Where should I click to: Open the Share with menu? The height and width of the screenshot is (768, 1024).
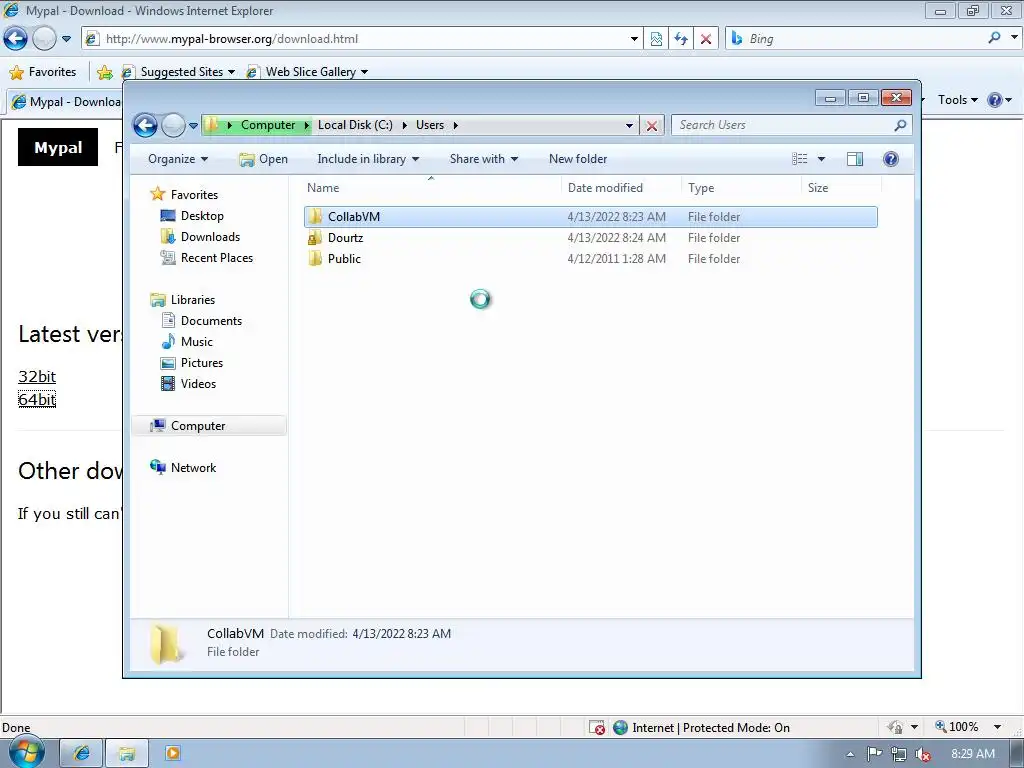[484, 159]
